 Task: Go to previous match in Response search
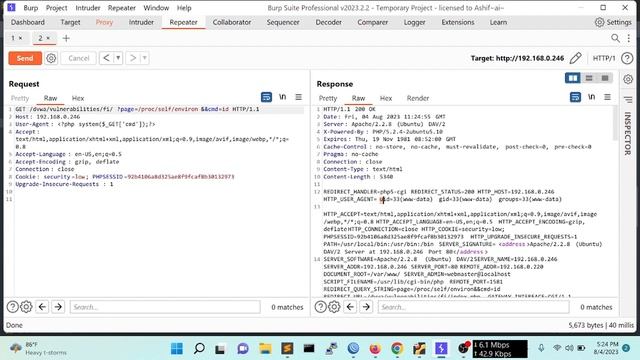[350, 307]
